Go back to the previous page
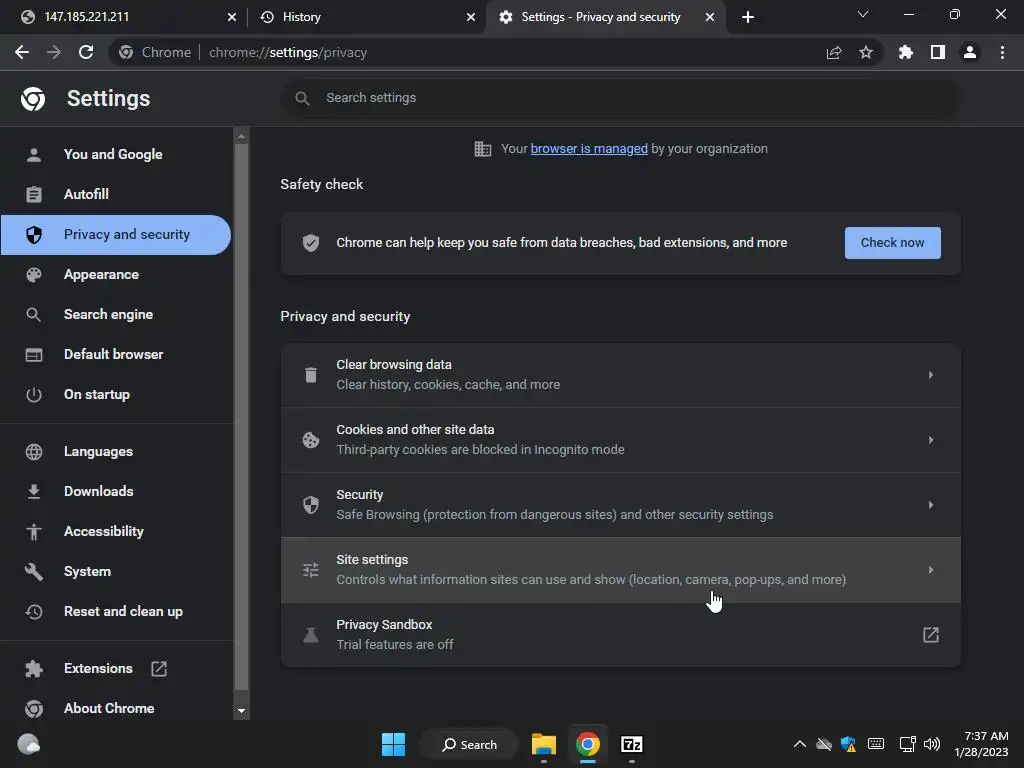1024x768 pixels. click(x=22, y=52)
